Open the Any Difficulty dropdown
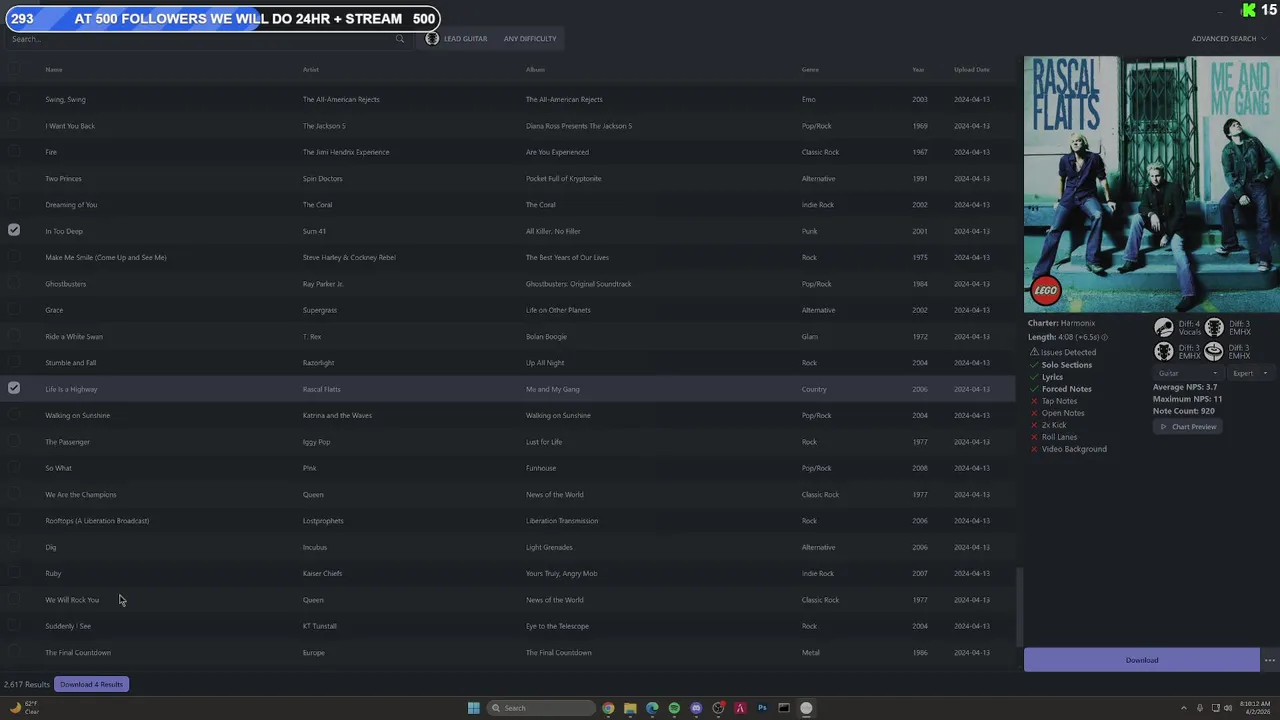The width and height of the screenshot is (1280, 720). point(530,39)
